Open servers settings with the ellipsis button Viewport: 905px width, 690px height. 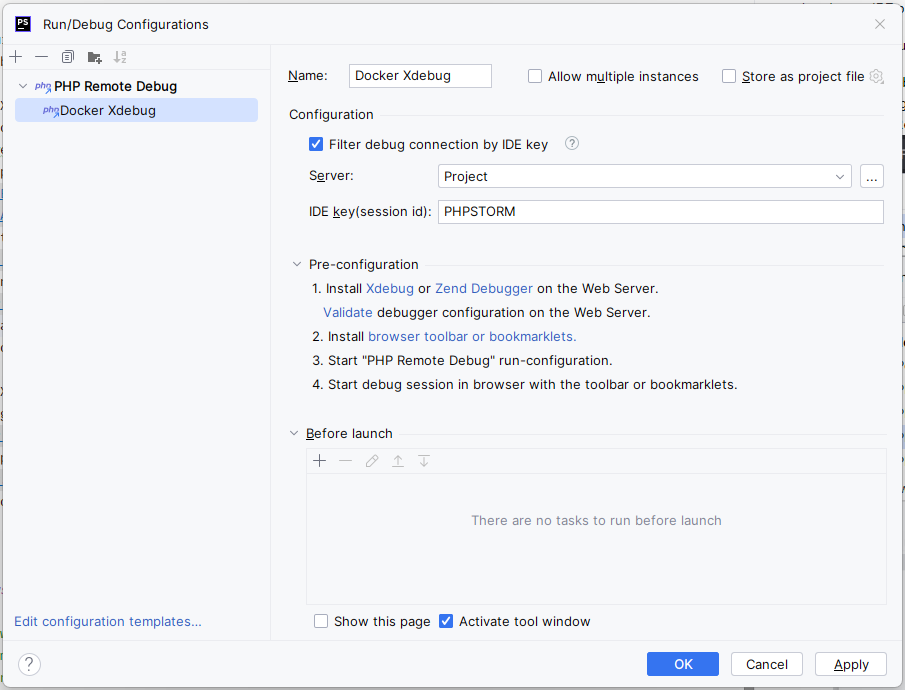click(x=872, y=176)
